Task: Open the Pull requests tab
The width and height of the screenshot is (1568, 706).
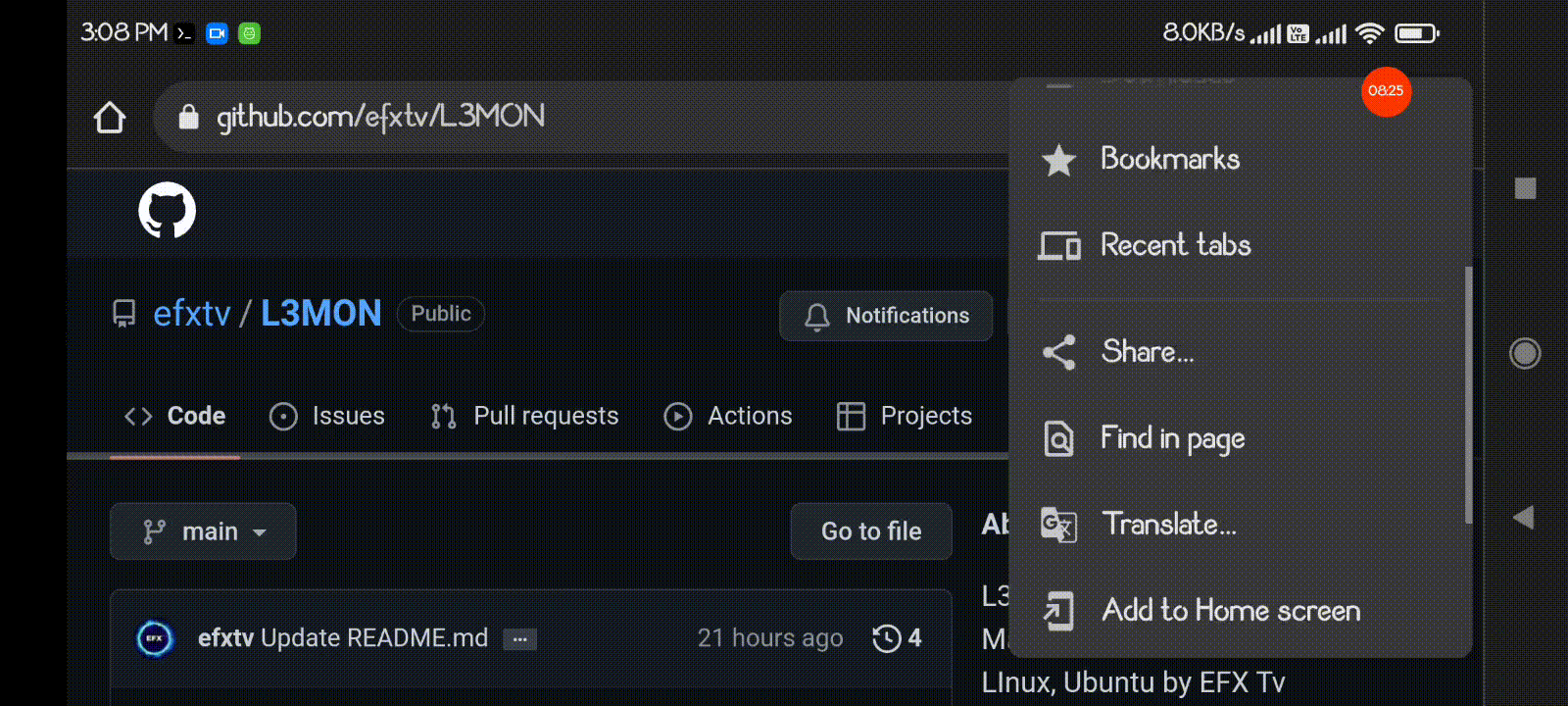Action: click(x=524, y=416)
